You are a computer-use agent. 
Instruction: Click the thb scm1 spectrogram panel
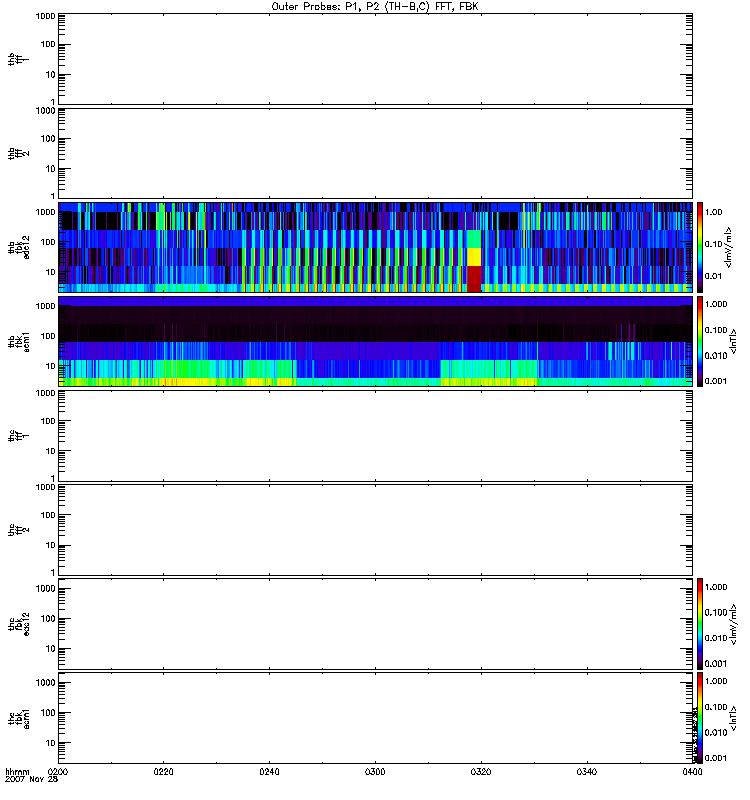374,341
